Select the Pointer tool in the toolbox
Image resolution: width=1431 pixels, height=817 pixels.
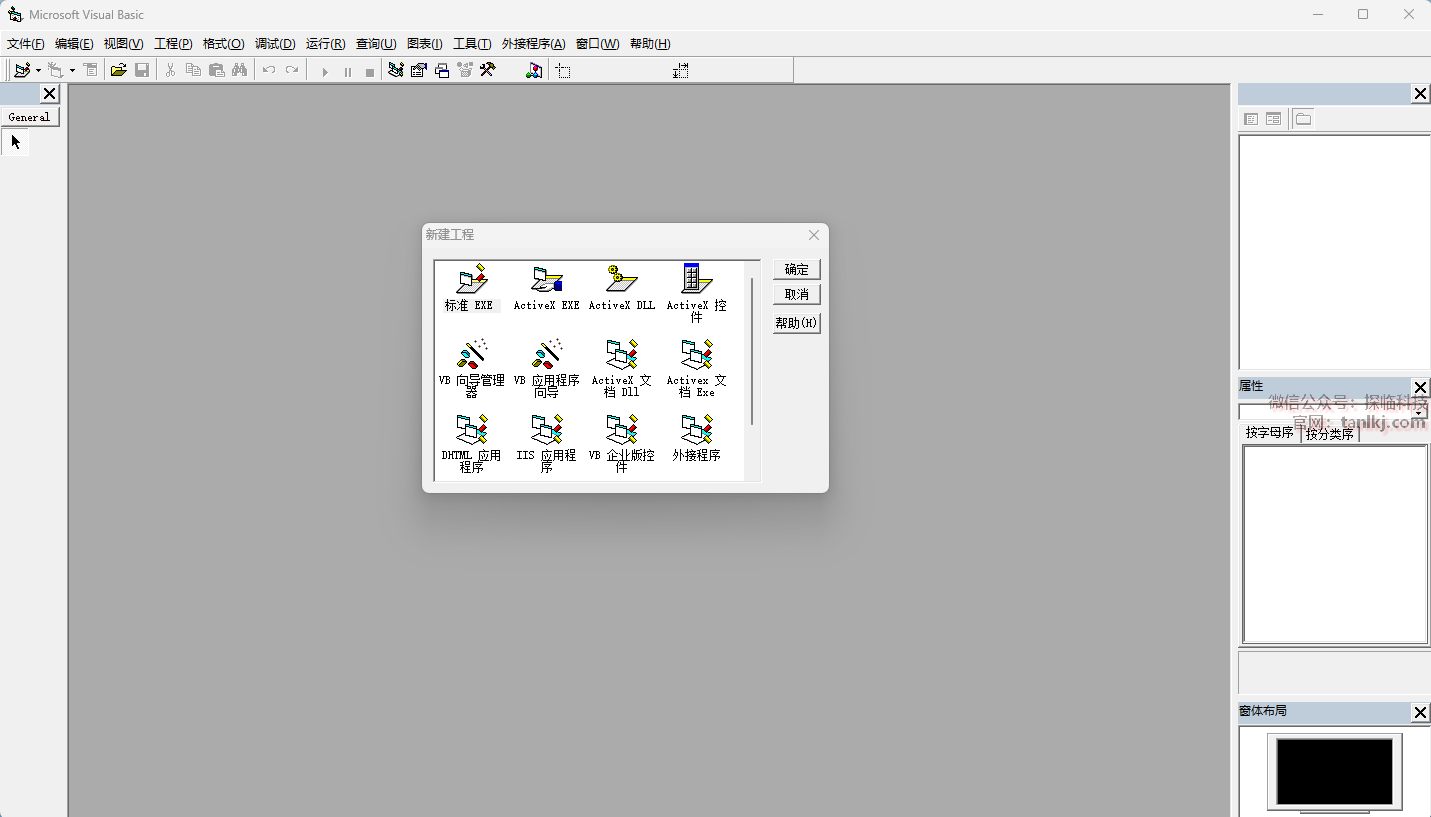click(15, 142)
